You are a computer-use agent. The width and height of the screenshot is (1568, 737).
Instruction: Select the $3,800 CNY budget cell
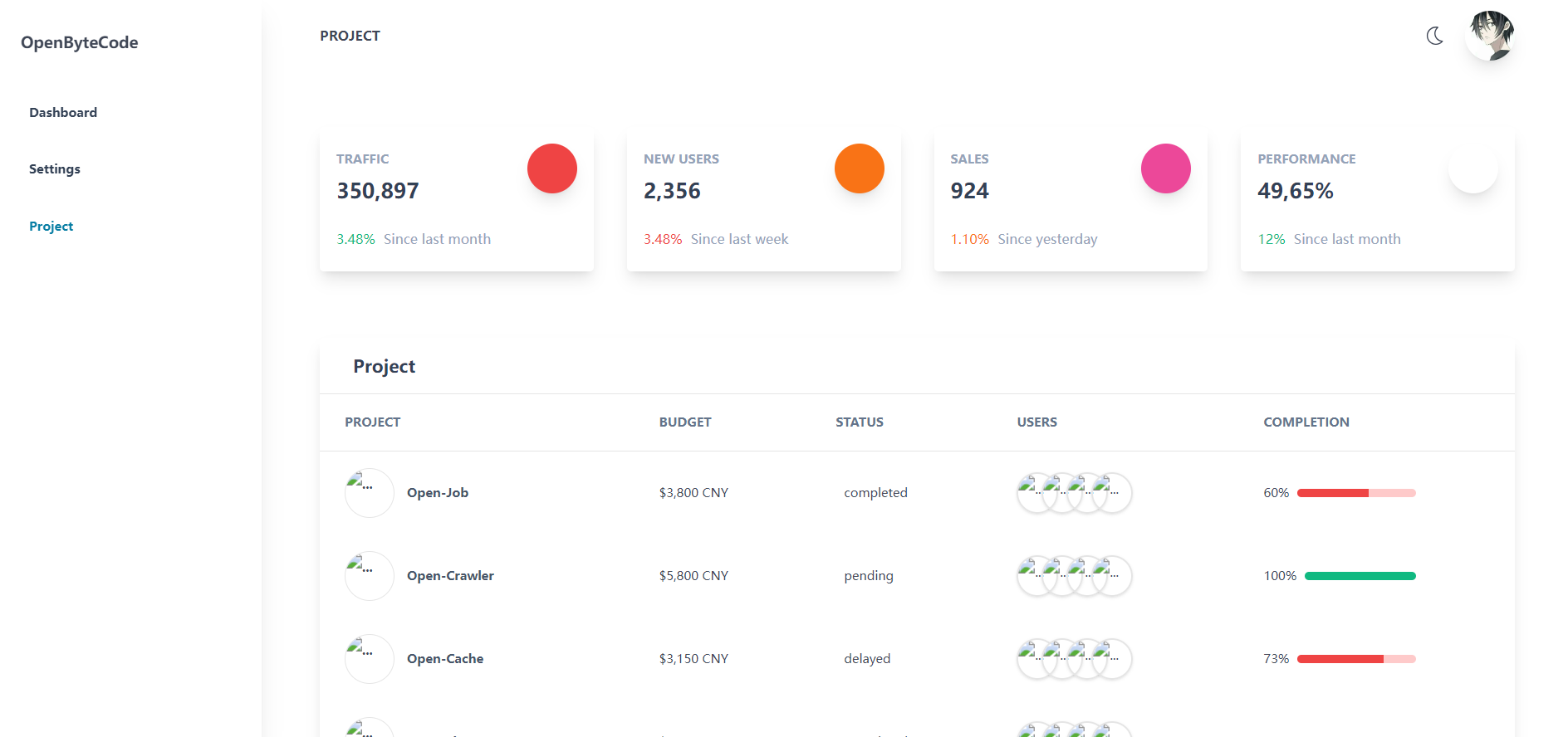pyautogui.click(x=693, y=493)
